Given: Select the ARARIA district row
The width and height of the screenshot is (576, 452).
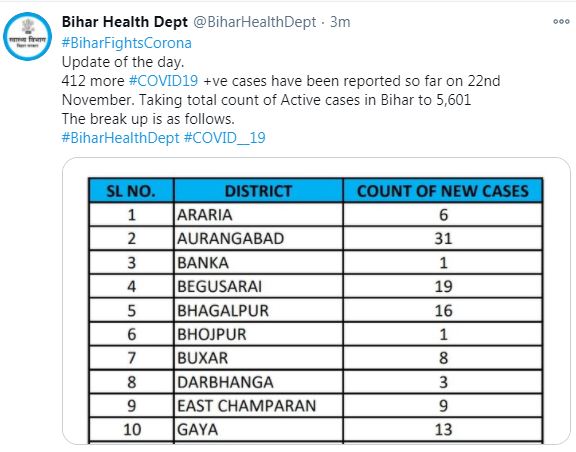Looking at the screenshot, I should coord(316,215).
